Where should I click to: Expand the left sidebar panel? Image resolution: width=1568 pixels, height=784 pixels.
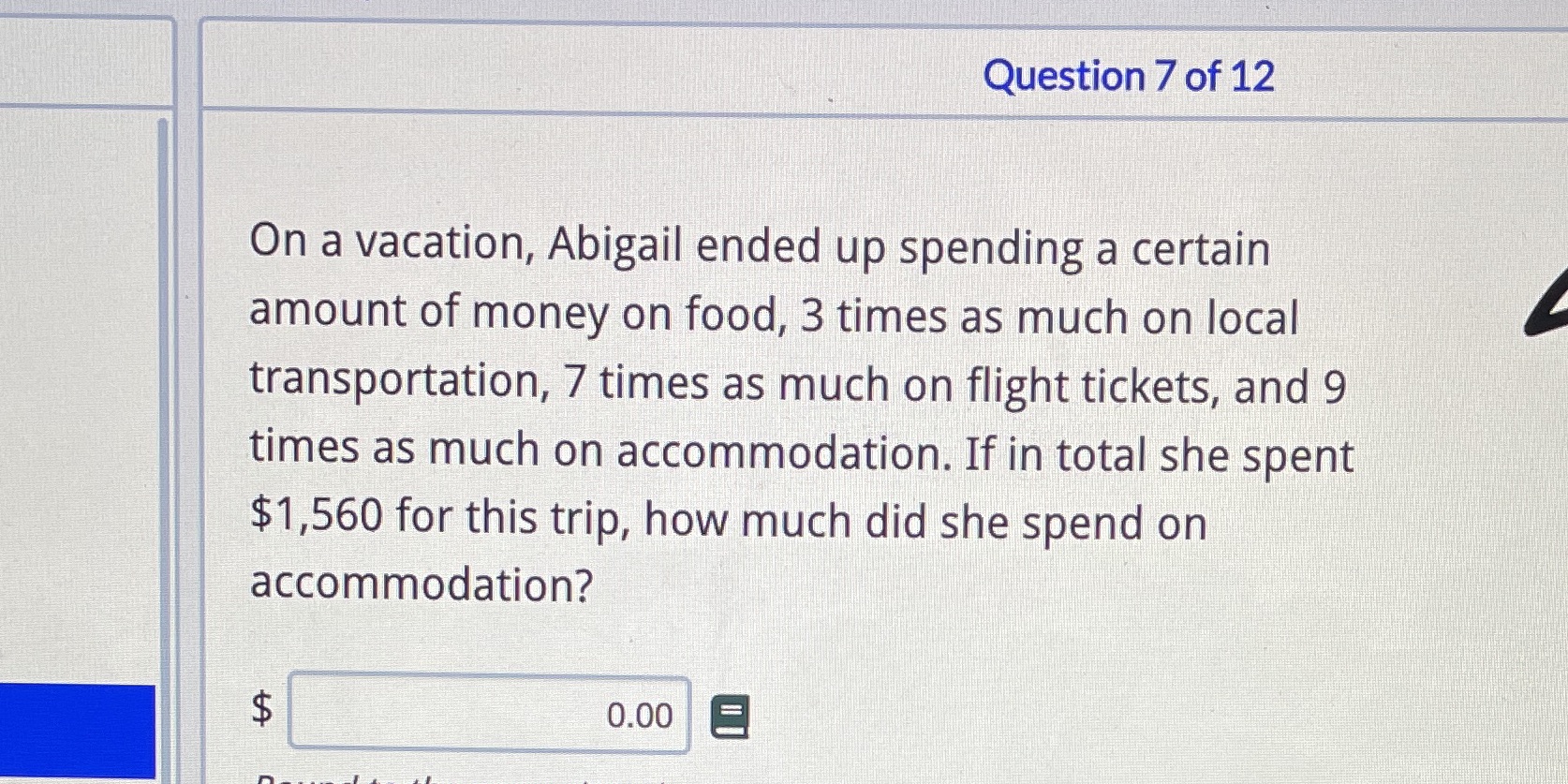coord(84,375)
